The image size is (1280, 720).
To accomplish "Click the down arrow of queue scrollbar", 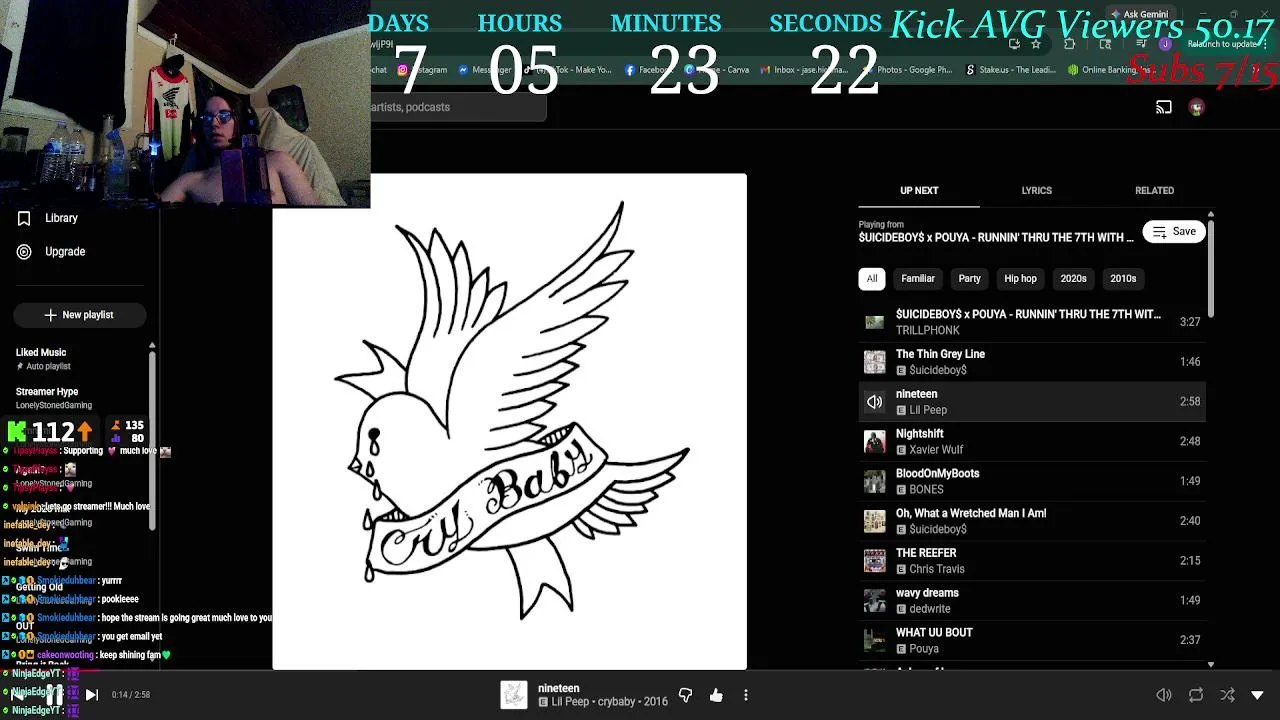I will [x=1211, y=664].
